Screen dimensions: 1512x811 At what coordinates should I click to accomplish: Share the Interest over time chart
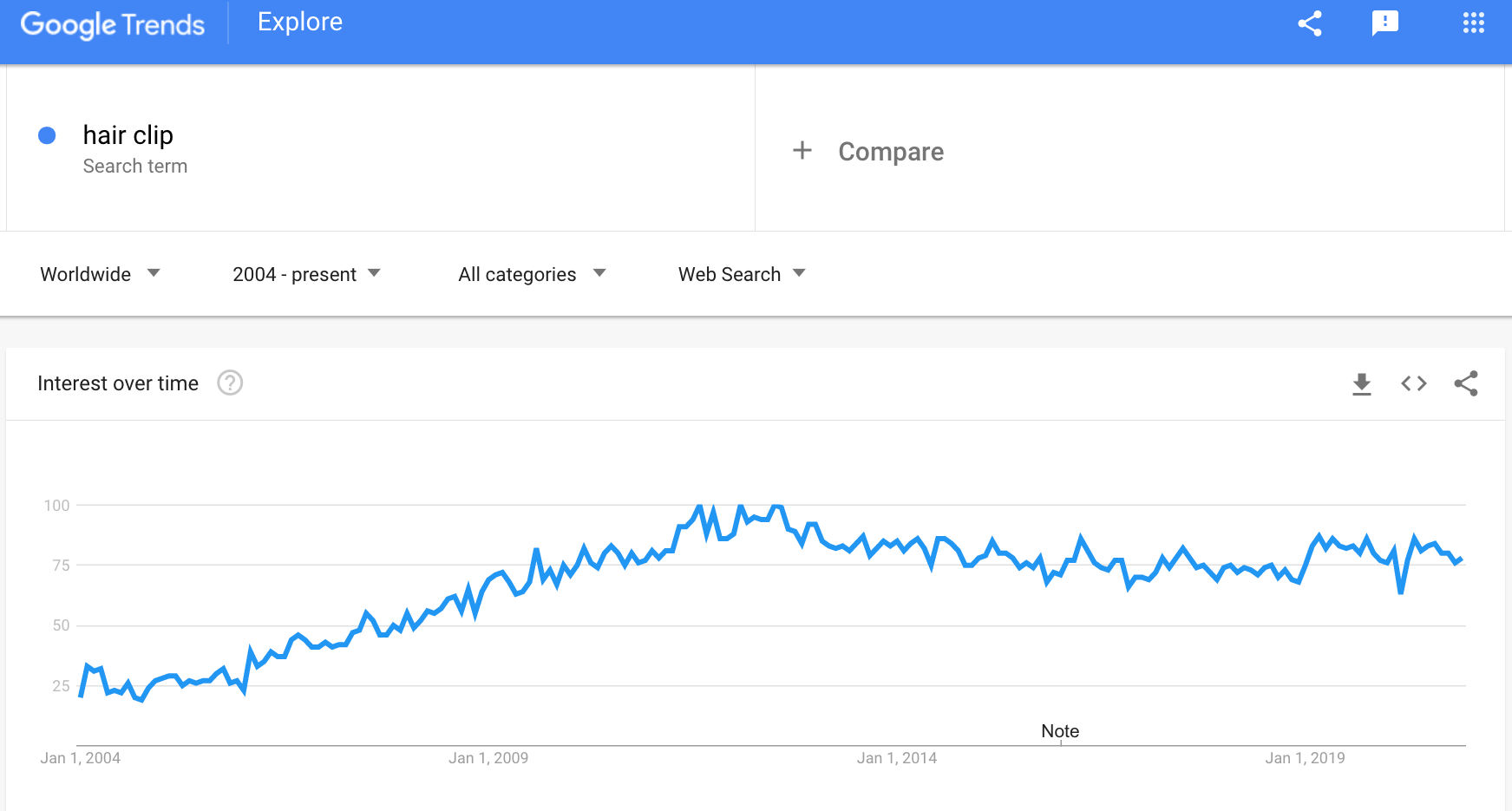tap(1466, 383)
